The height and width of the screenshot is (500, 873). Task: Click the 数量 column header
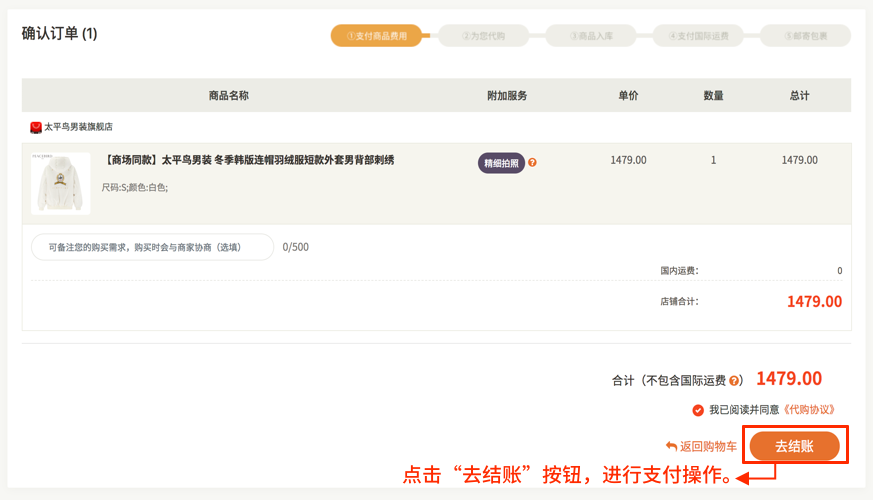(x=713, y=96)
